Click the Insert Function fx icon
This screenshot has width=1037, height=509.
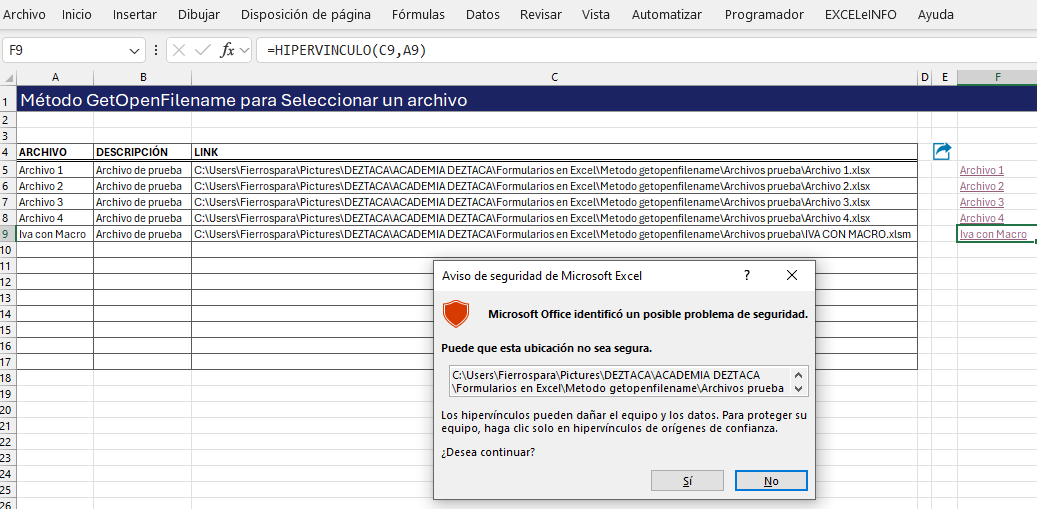click(227, 50)
